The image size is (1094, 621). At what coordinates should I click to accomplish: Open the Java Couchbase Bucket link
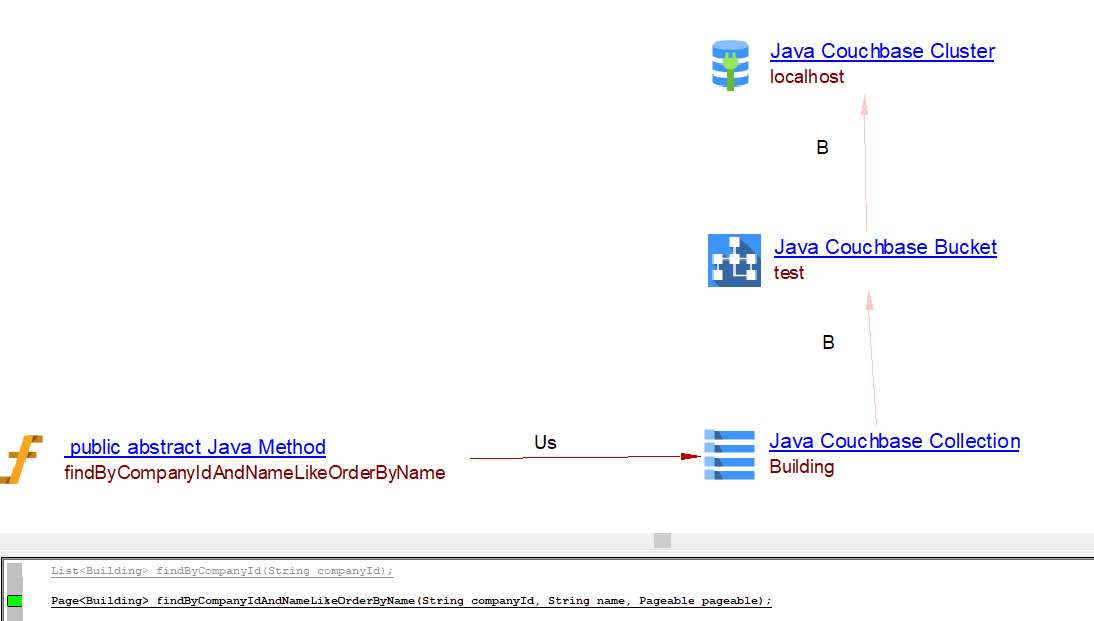point(885,247)
